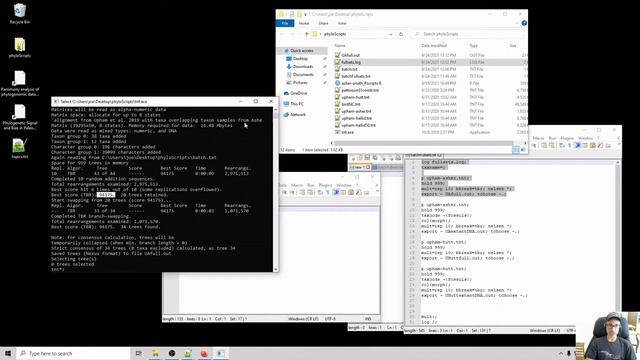Click Show All Characters in the front Notepad++ toolbar

pos(328,192)
